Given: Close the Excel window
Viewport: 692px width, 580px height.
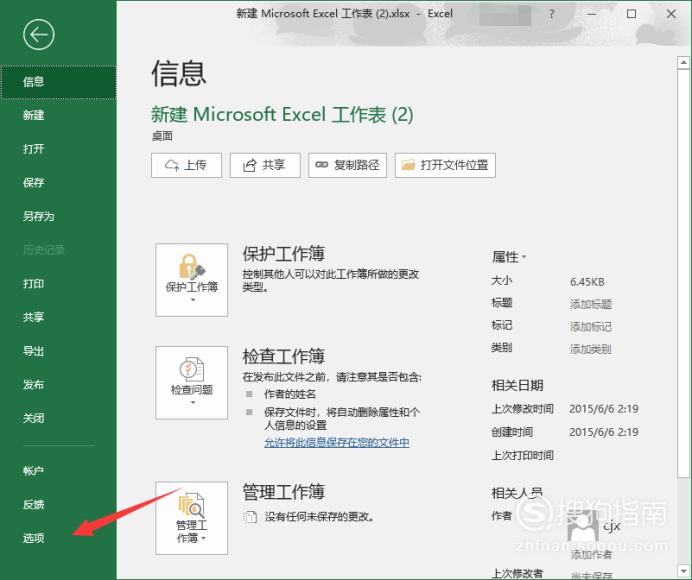Looking at the screenshot, I should coord(671,14).
